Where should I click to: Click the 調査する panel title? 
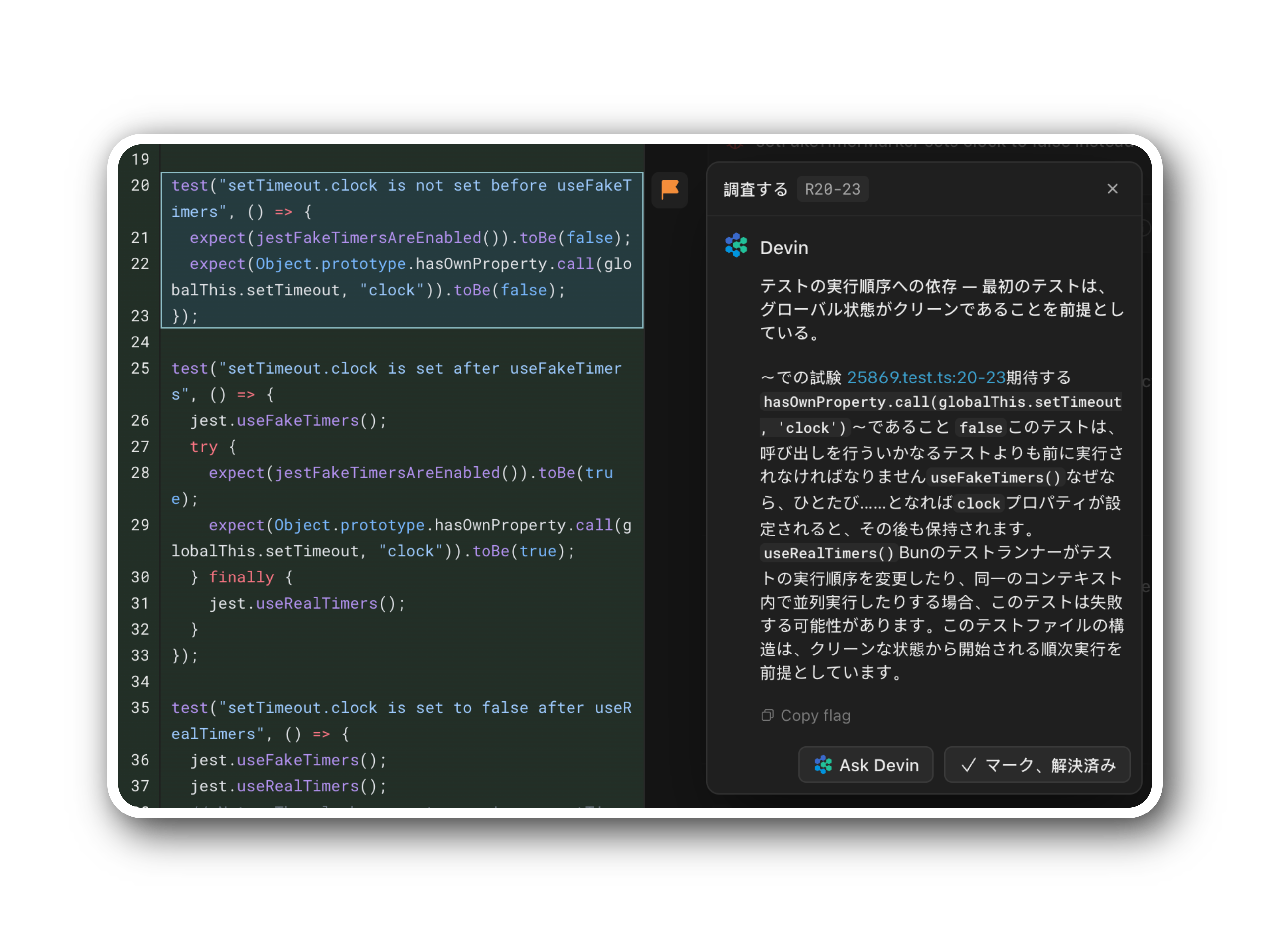(756, 189)
